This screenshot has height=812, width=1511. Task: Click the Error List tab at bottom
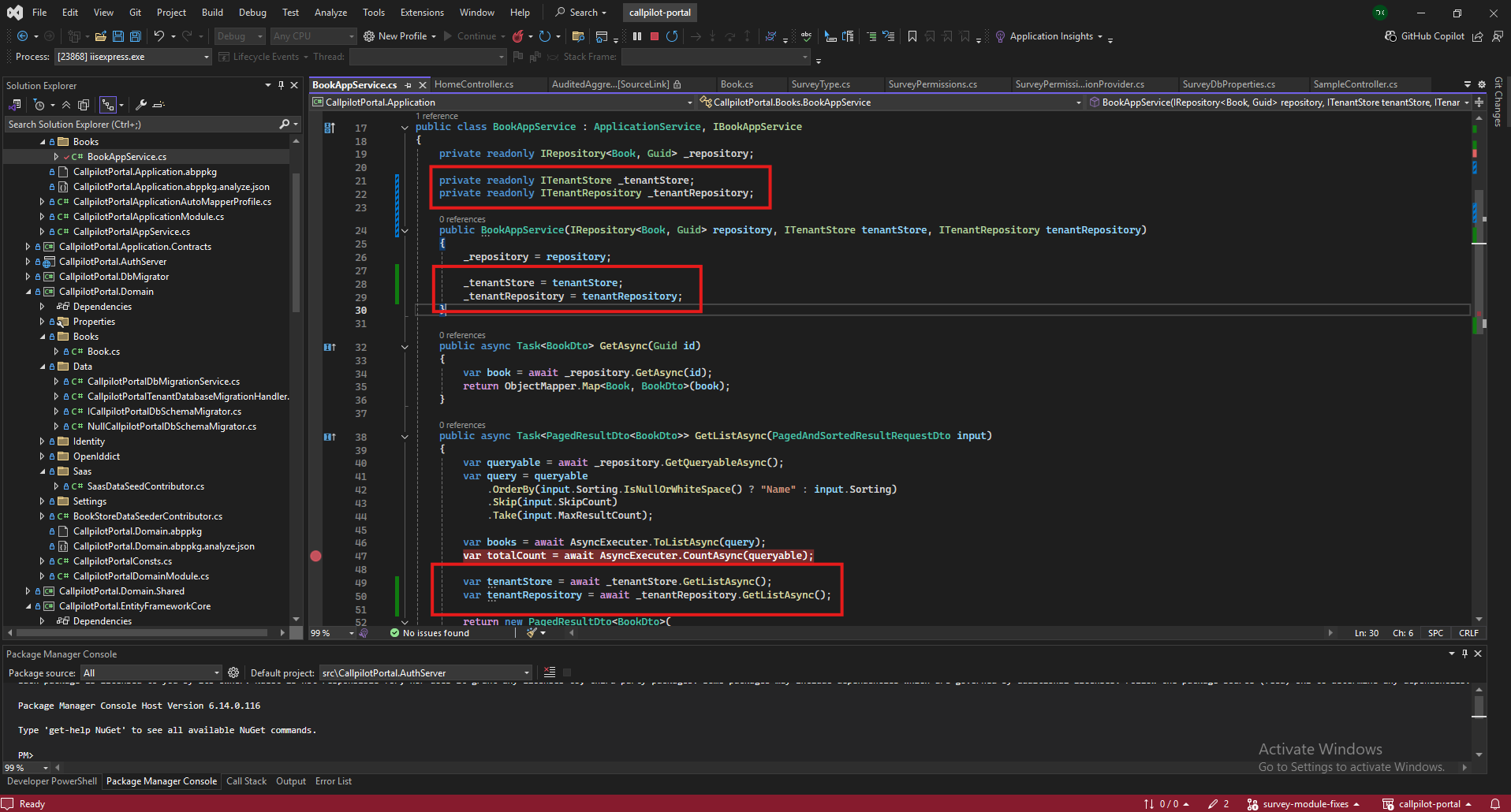[333, 781]
